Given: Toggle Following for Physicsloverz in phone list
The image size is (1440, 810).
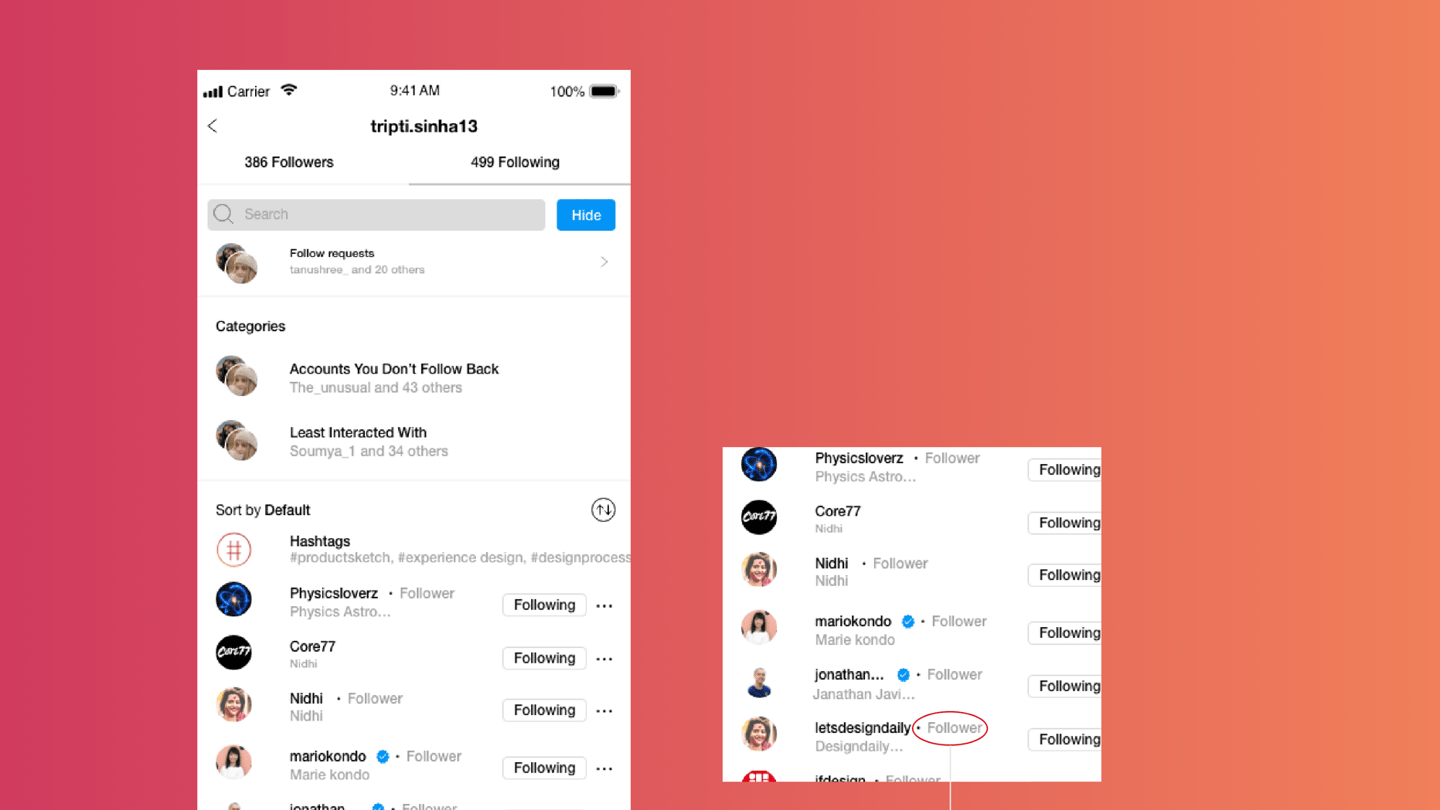Looking at the screenshot, I should click(544, 605).
